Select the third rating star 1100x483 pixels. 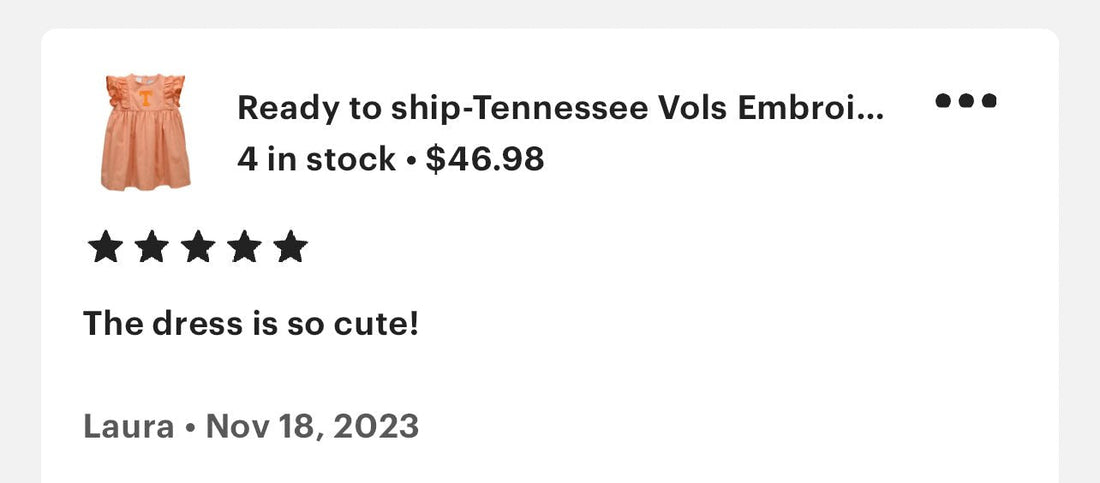point(198,247)
